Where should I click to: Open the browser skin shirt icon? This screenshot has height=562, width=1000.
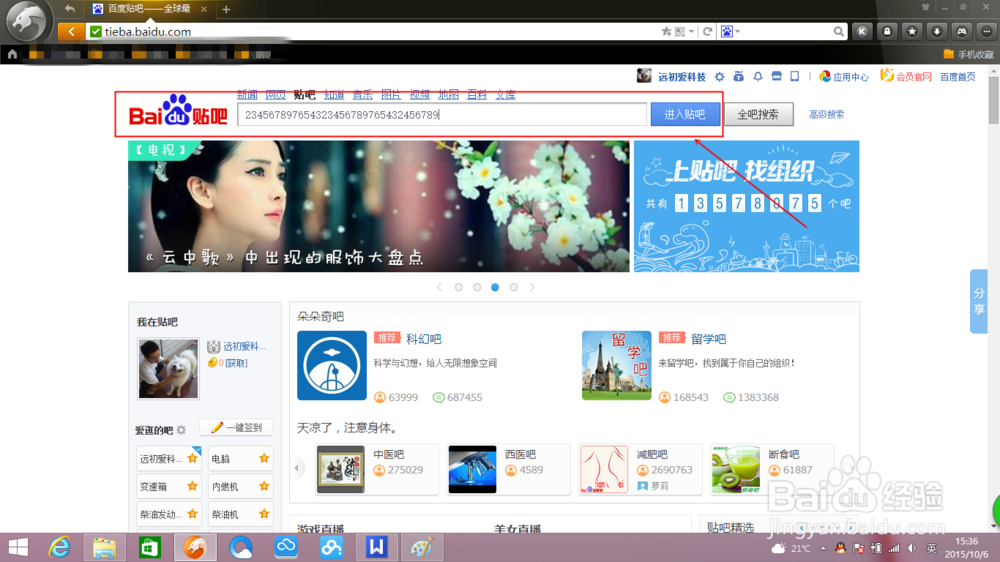(925, 7)
